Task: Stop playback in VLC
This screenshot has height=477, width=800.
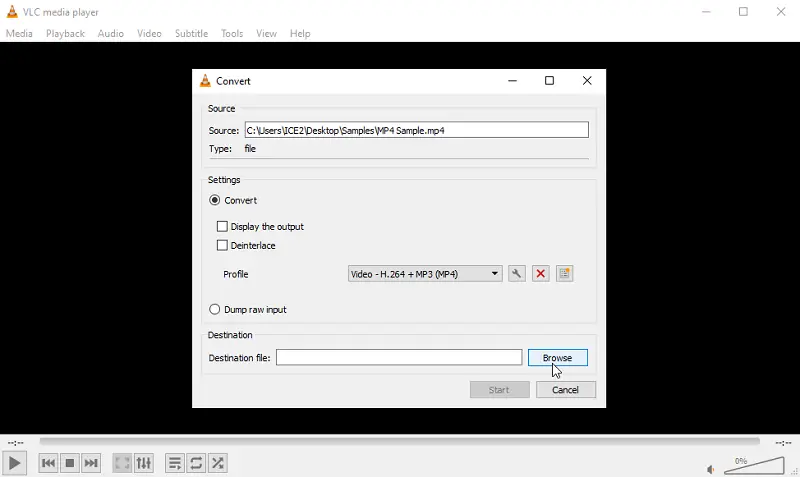Action: 70,463
